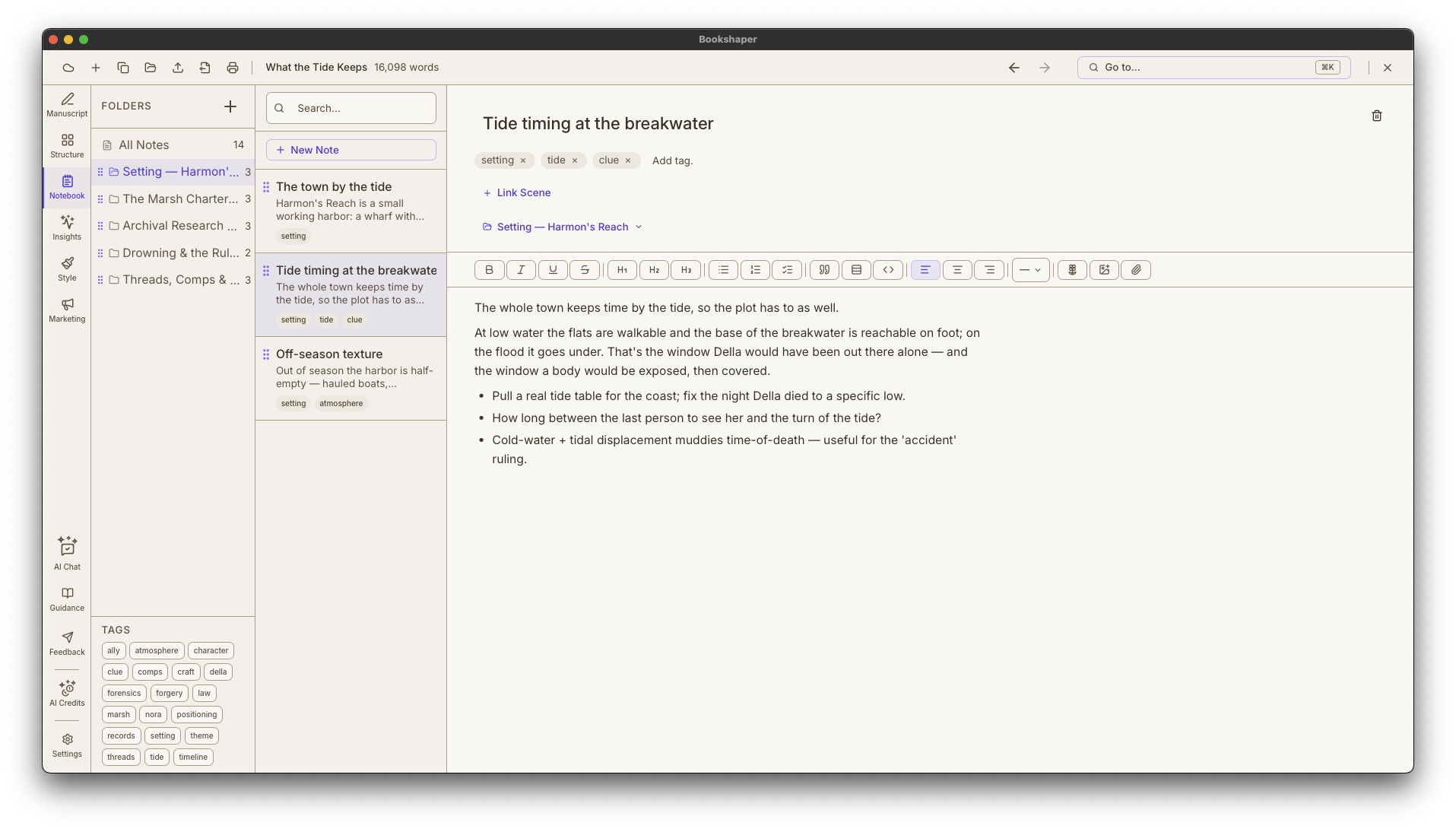
Task: Print the manuscript
Action: tap(233, 68)
